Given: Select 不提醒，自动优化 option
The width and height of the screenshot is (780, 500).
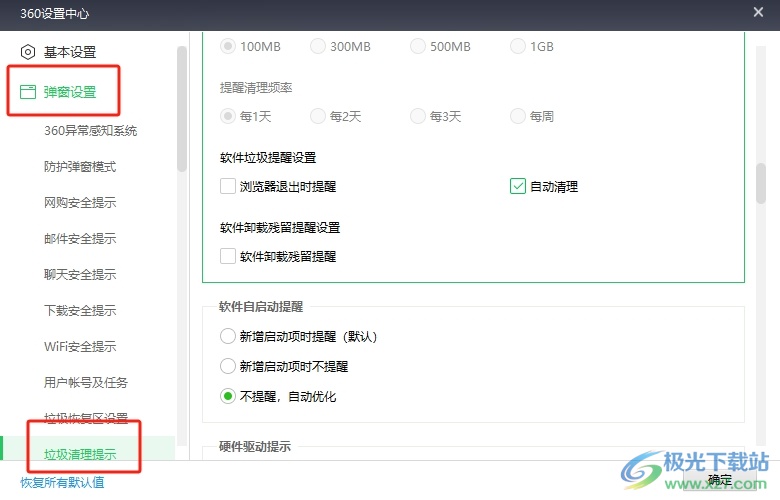Looking at the screenshot, I should click(x=228, y=396).
